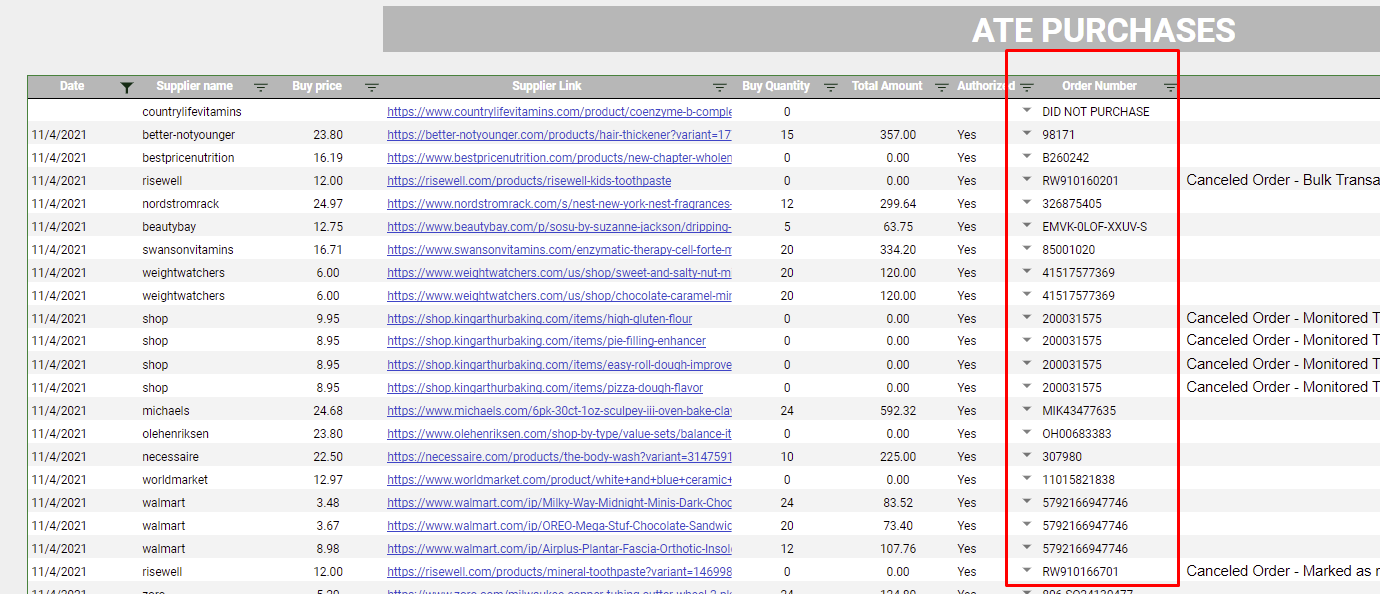Expand dropdown beside order OH00683383
This screenshot has width=1380, height=594.
pos(1027,432)
